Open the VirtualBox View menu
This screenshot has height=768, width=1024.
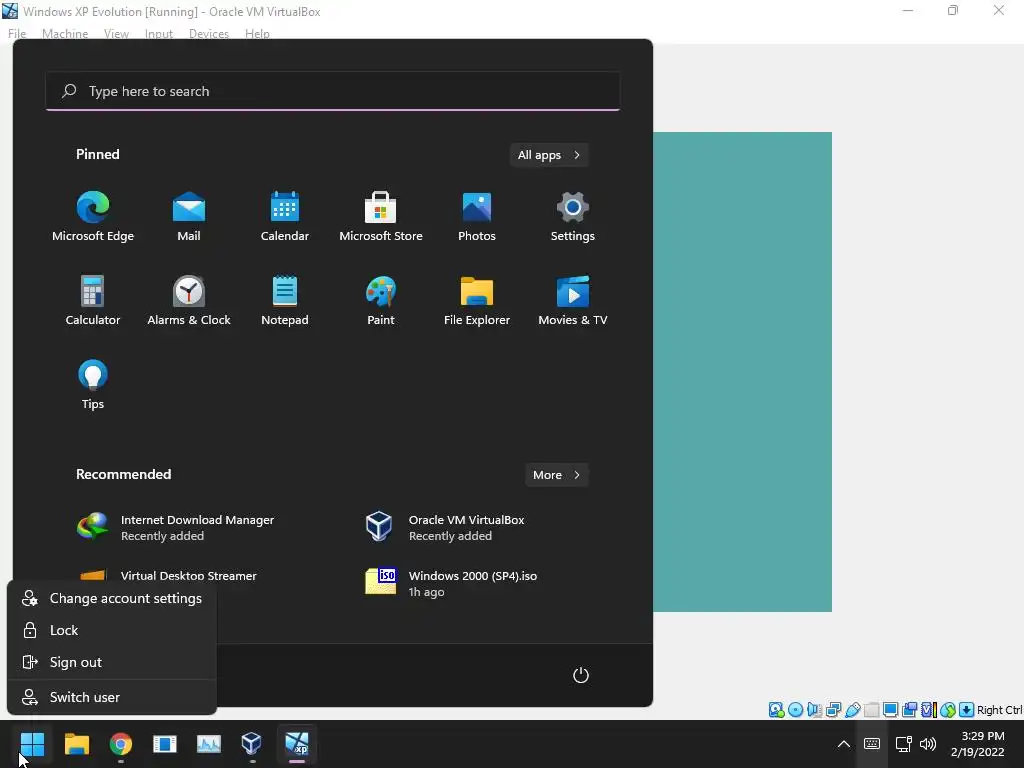[116, 33]
